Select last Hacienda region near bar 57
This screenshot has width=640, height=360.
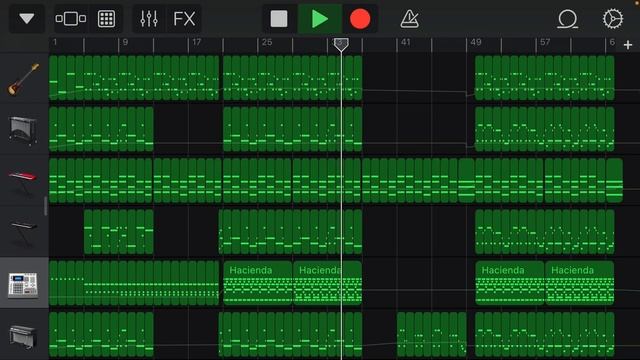pyautogui.click(x=580, y=283)
